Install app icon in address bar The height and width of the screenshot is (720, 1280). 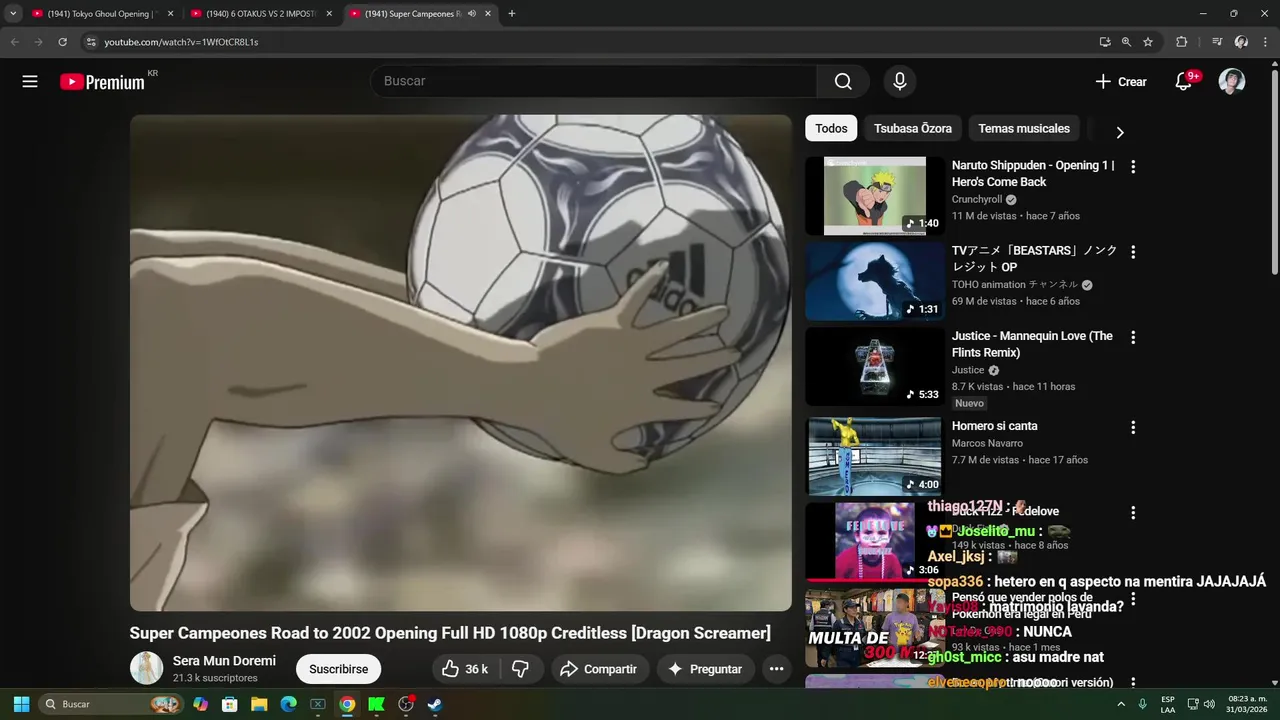(1104, 42)
